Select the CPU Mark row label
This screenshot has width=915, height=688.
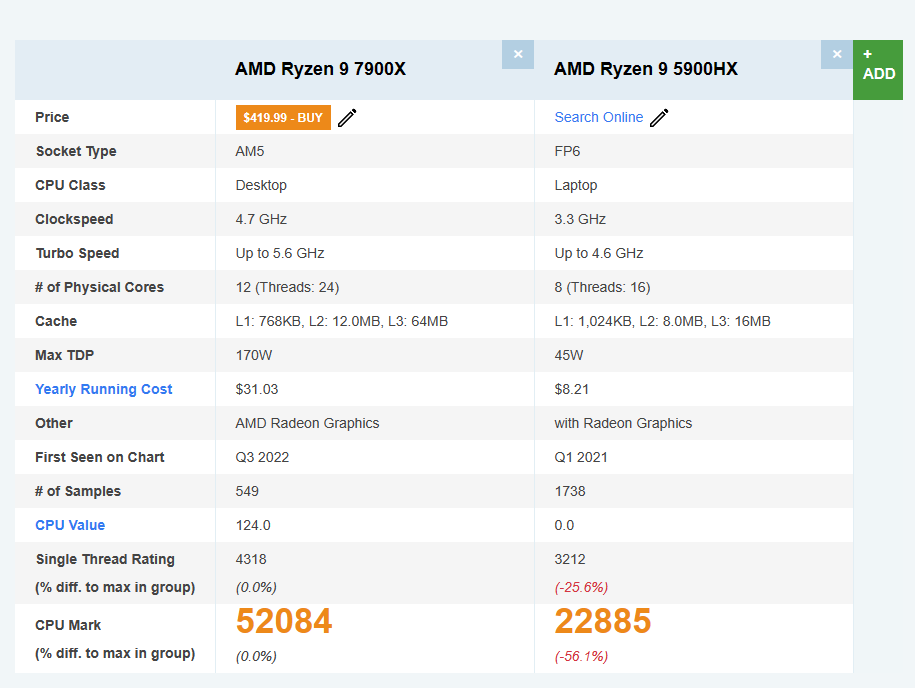pos(68,625)
